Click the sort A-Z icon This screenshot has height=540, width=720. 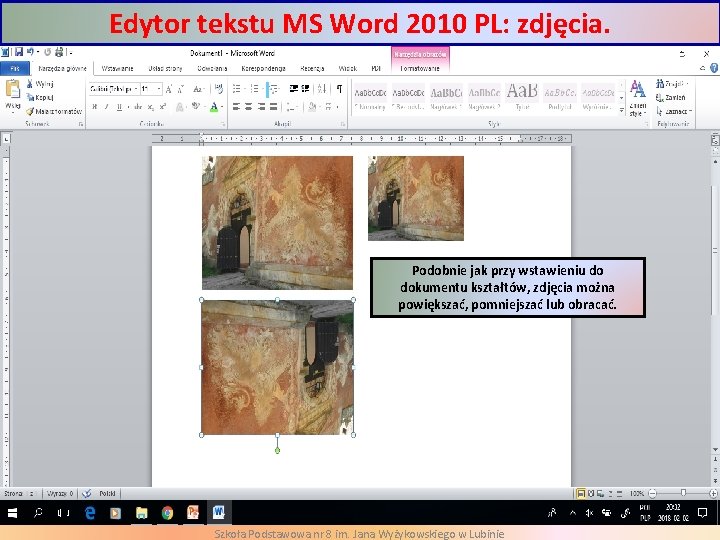(x=322, y=89)
